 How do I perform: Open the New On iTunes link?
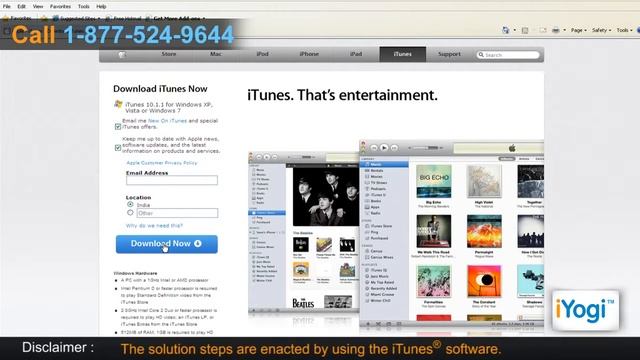pos(167,121)
